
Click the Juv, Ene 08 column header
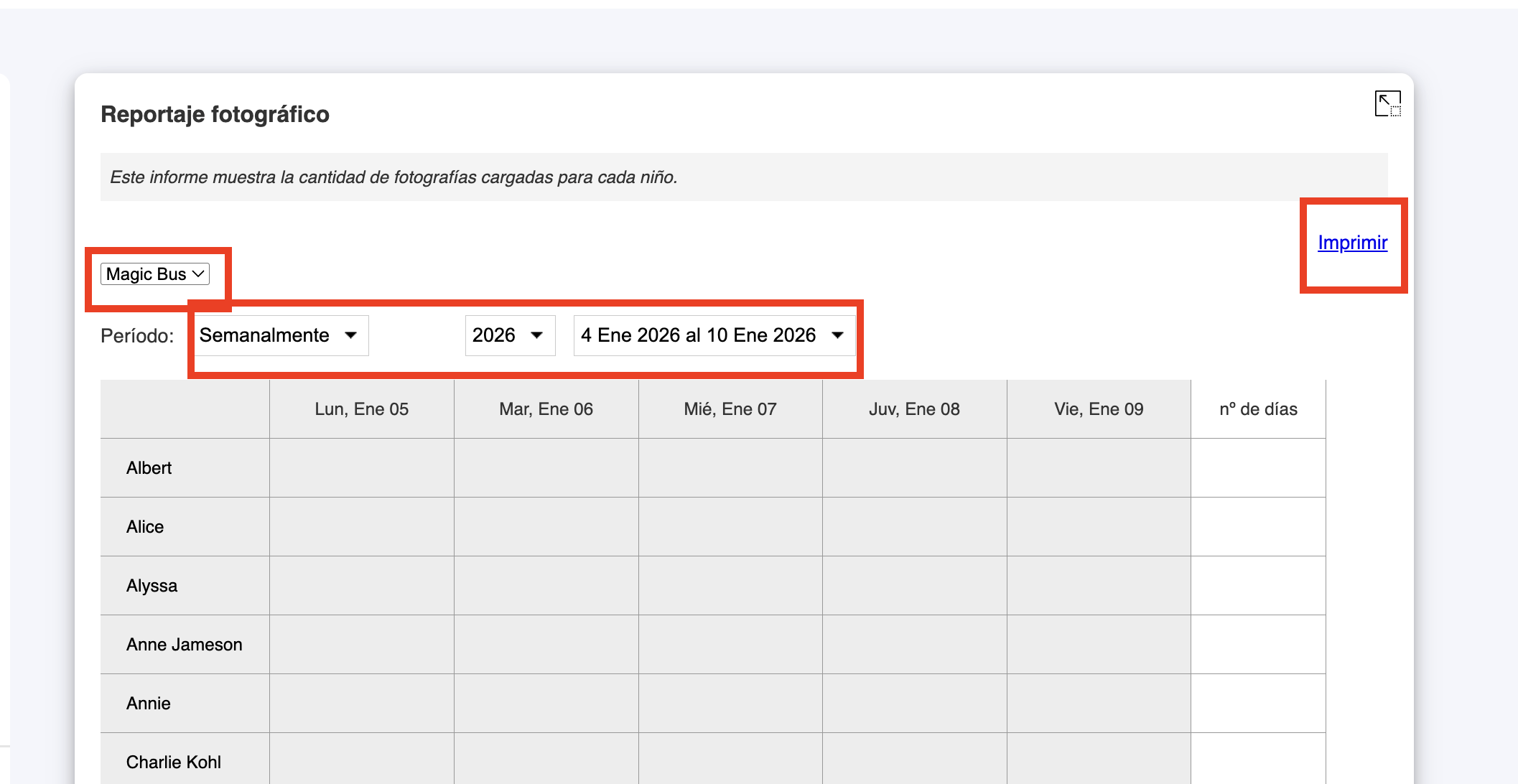(x=914, y=409)
